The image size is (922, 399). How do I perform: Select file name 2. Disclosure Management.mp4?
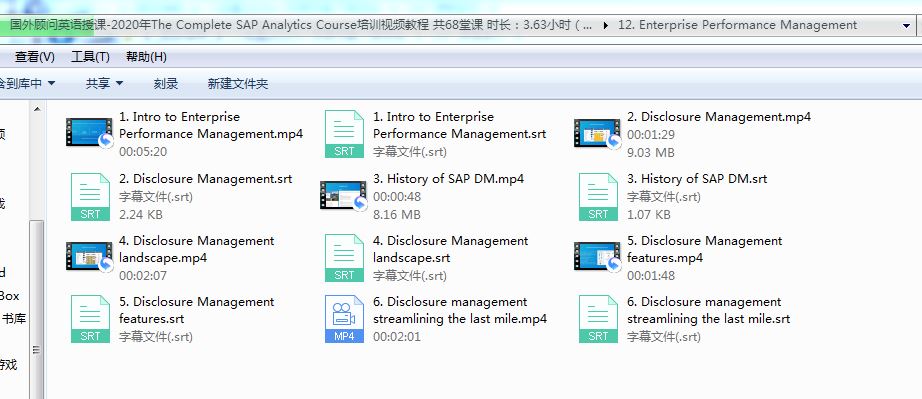719,117
